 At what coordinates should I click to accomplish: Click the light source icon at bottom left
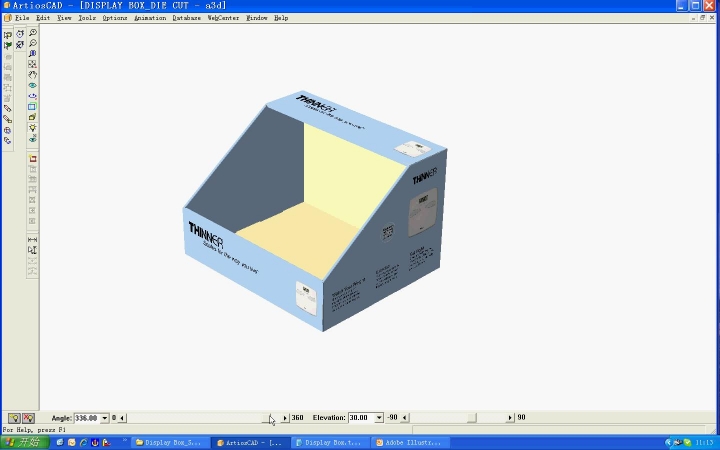coord(14,418)
